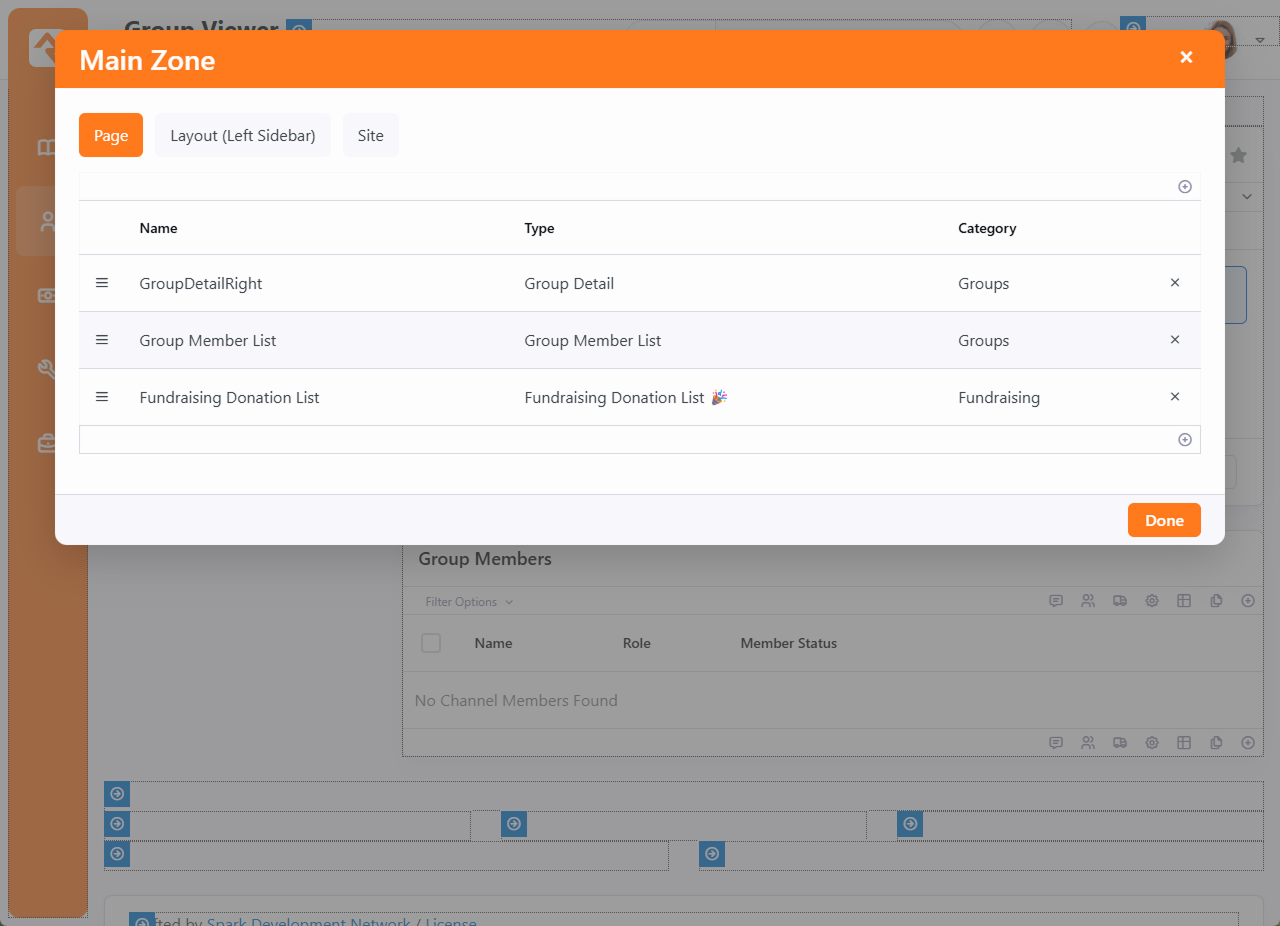Add a block using the top plus icon in the modal
Screen dimensions: 1280x926
(x=1184, y=187)
